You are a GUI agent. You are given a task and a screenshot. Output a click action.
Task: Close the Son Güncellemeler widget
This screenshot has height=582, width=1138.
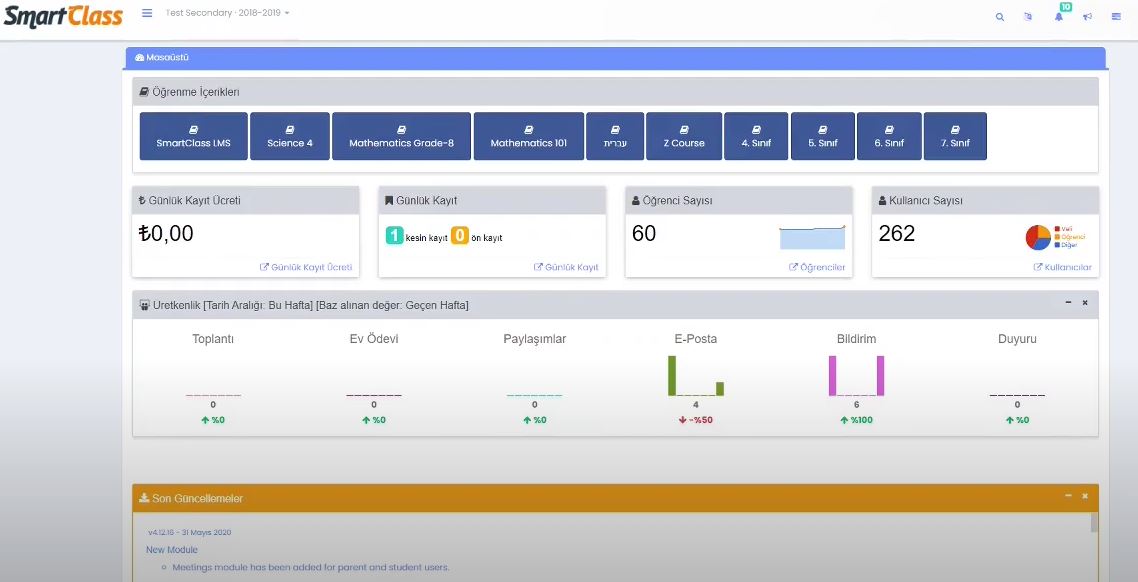(1084, 495)
